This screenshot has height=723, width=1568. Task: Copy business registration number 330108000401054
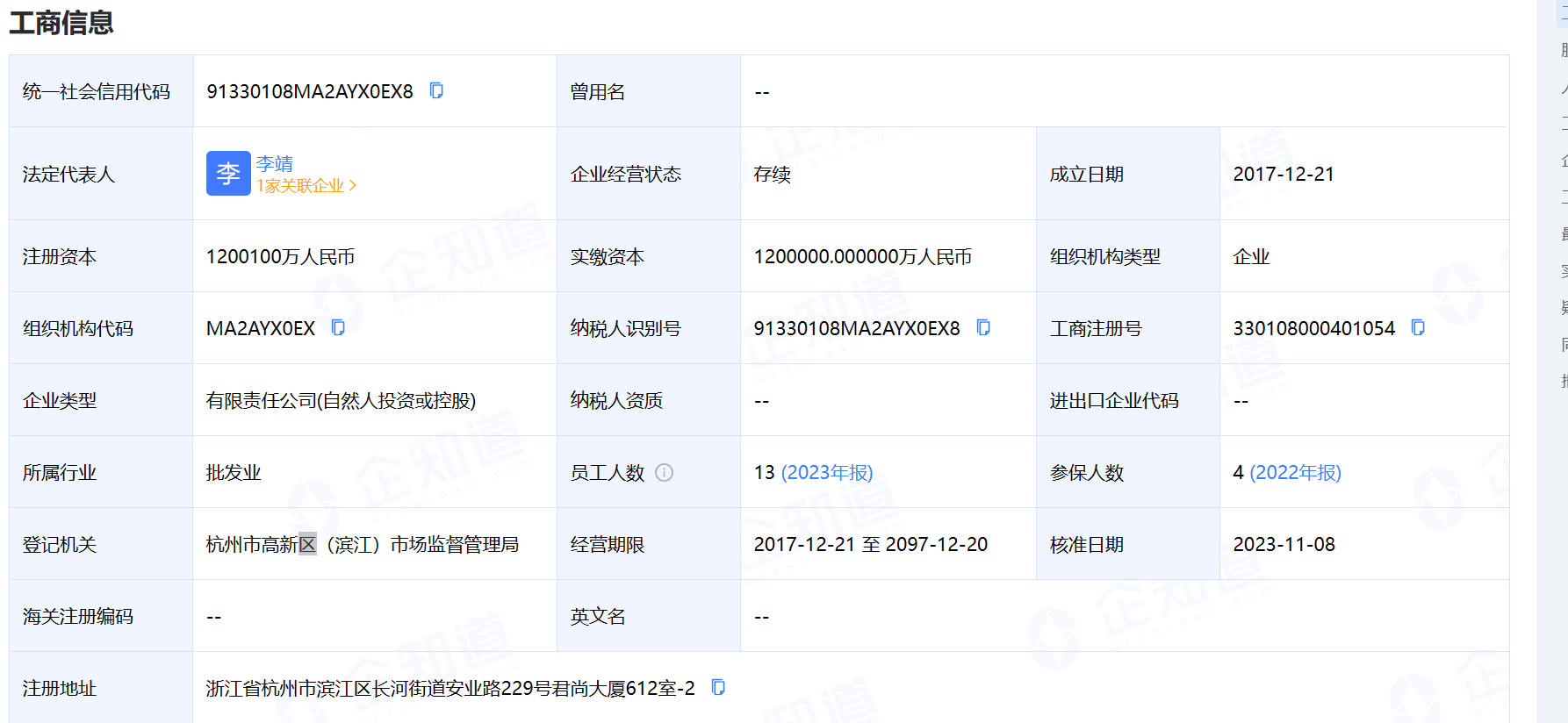pos(1418,327)
